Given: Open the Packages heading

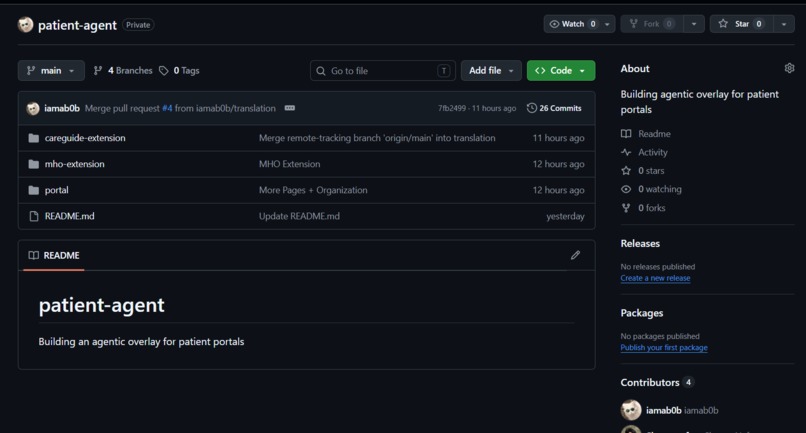Looking at the screenshot, I should tap(642, 313).
